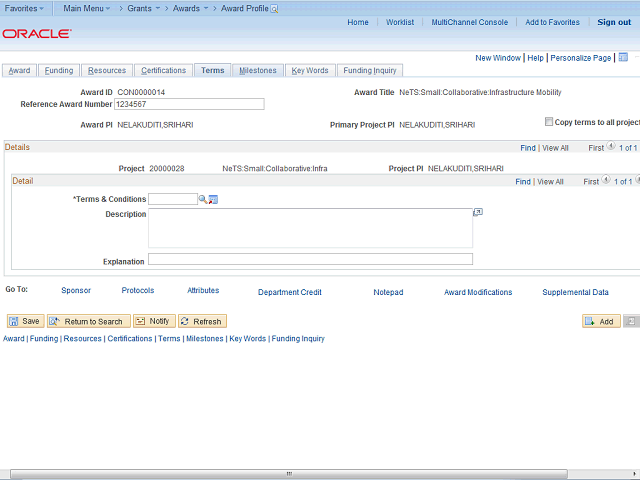Open the Funding Inquiry tab
Screen dimensions: 640x480
point(370,70)
